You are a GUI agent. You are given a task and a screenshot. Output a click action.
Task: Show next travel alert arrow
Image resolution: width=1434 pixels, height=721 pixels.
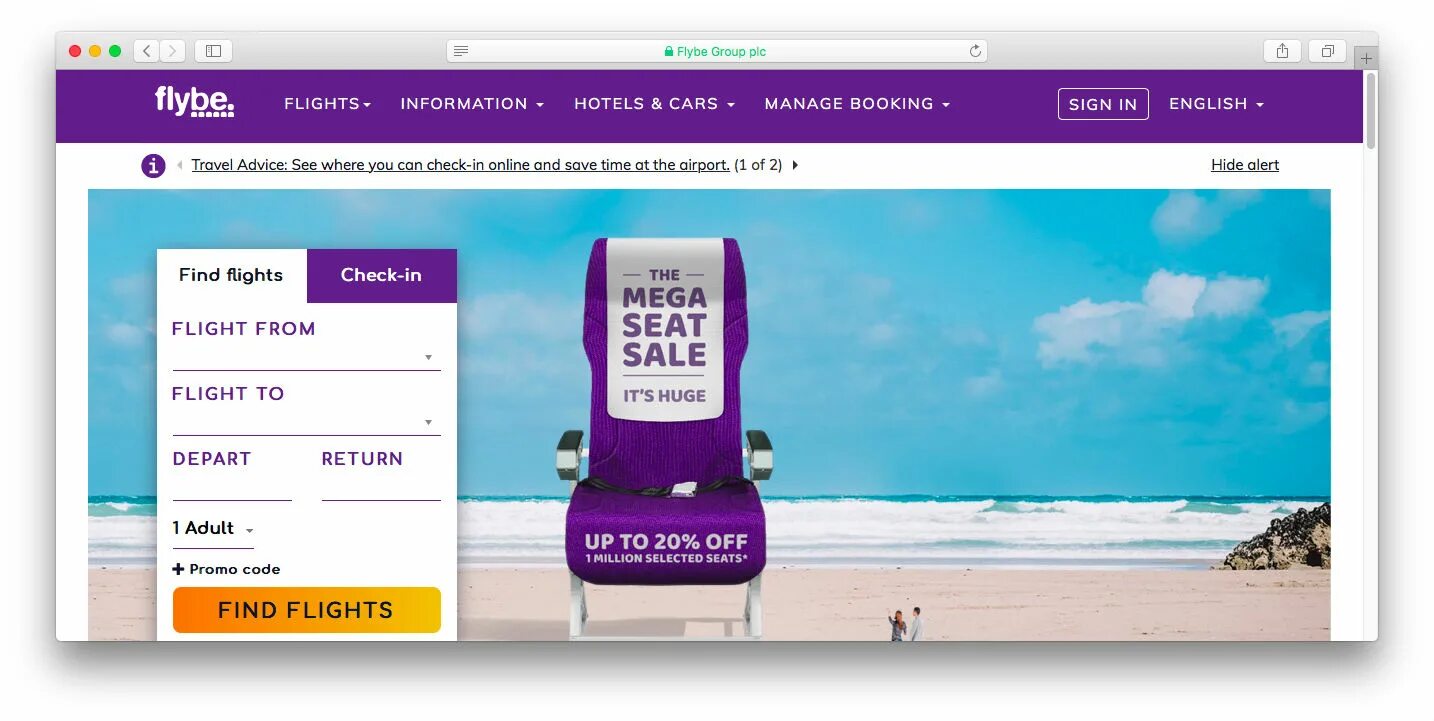[795, 165]
